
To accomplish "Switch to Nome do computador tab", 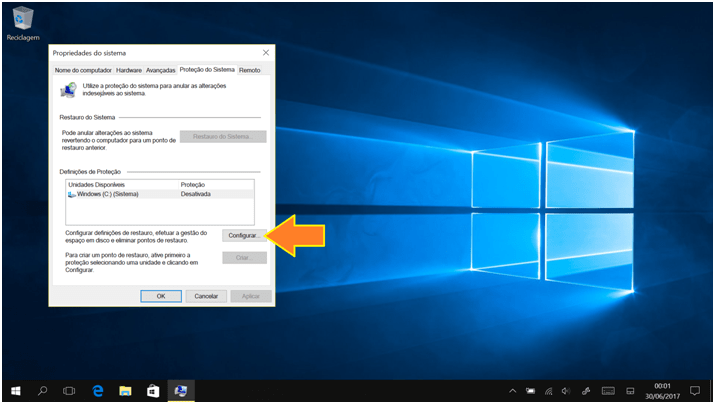I will [82, 70].
